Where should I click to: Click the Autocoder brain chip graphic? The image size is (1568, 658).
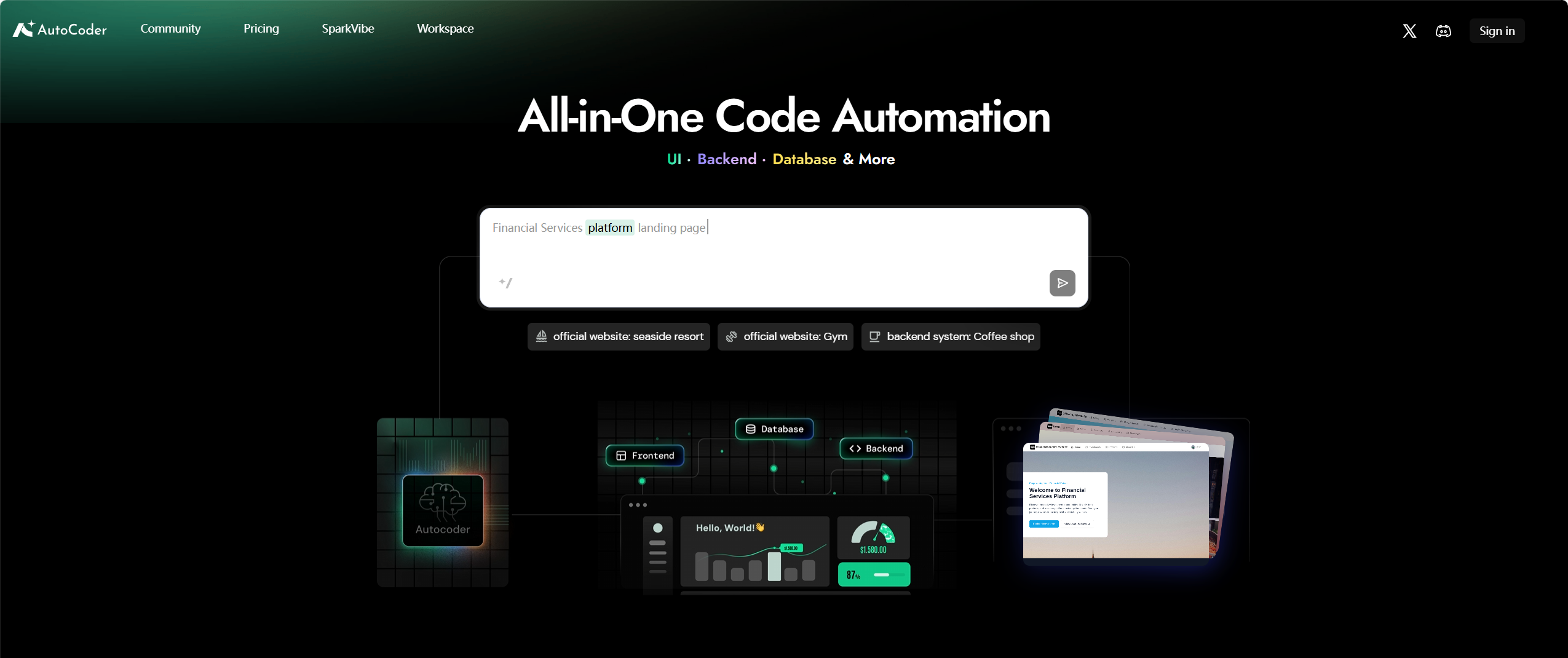(443, 510)
